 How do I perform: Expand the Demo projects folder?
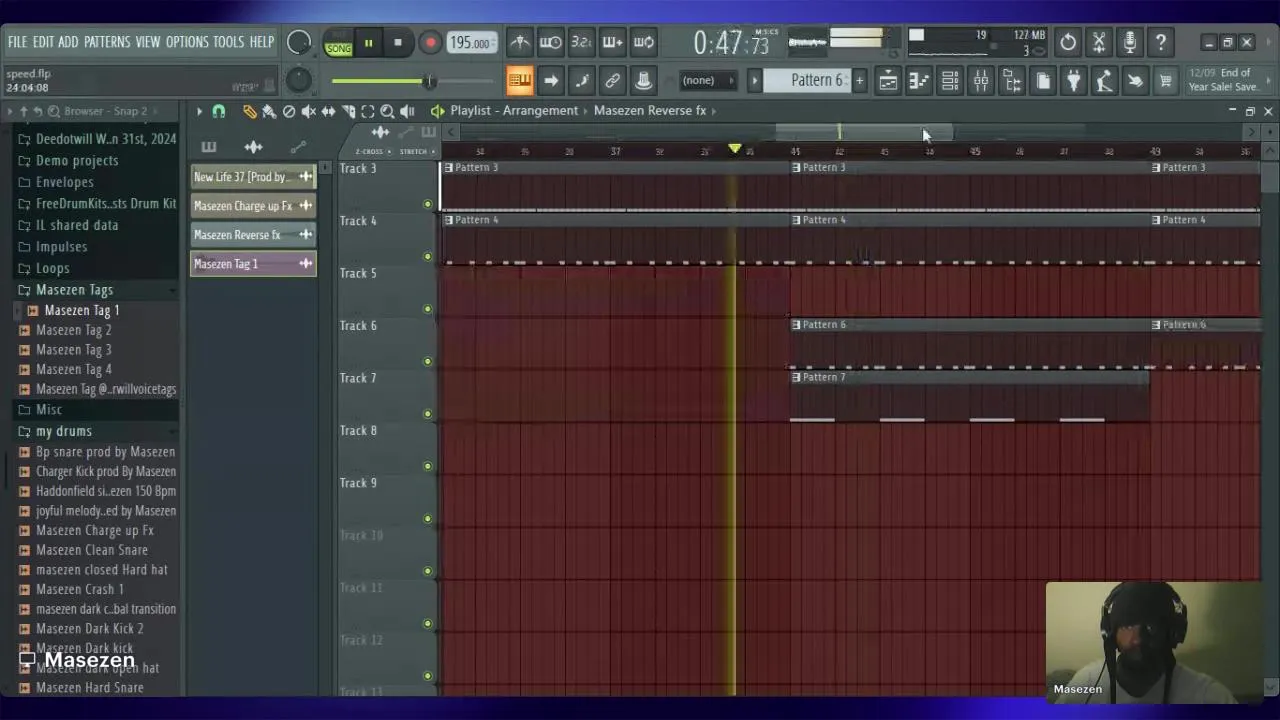click(x=76, y=161)
